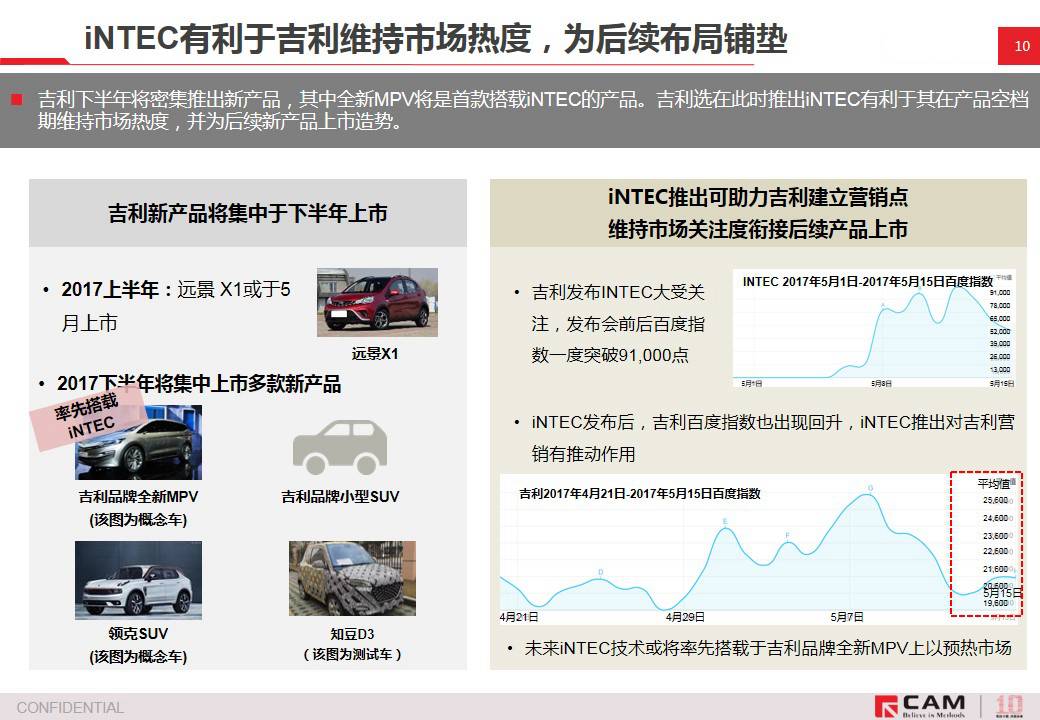The width and height of the screenshot is (1040, 720).
Task: Click the INTEC Baidu index line chart
Action: pyautogui.click(x=874, y=329)
